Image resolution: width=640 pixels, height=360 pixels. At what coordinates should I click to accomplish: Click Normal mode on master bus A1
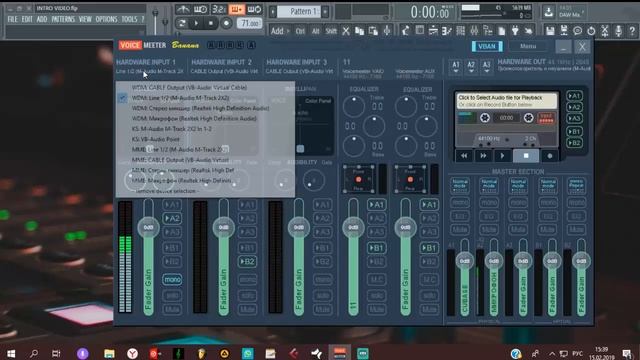click(x=460, y=186)
